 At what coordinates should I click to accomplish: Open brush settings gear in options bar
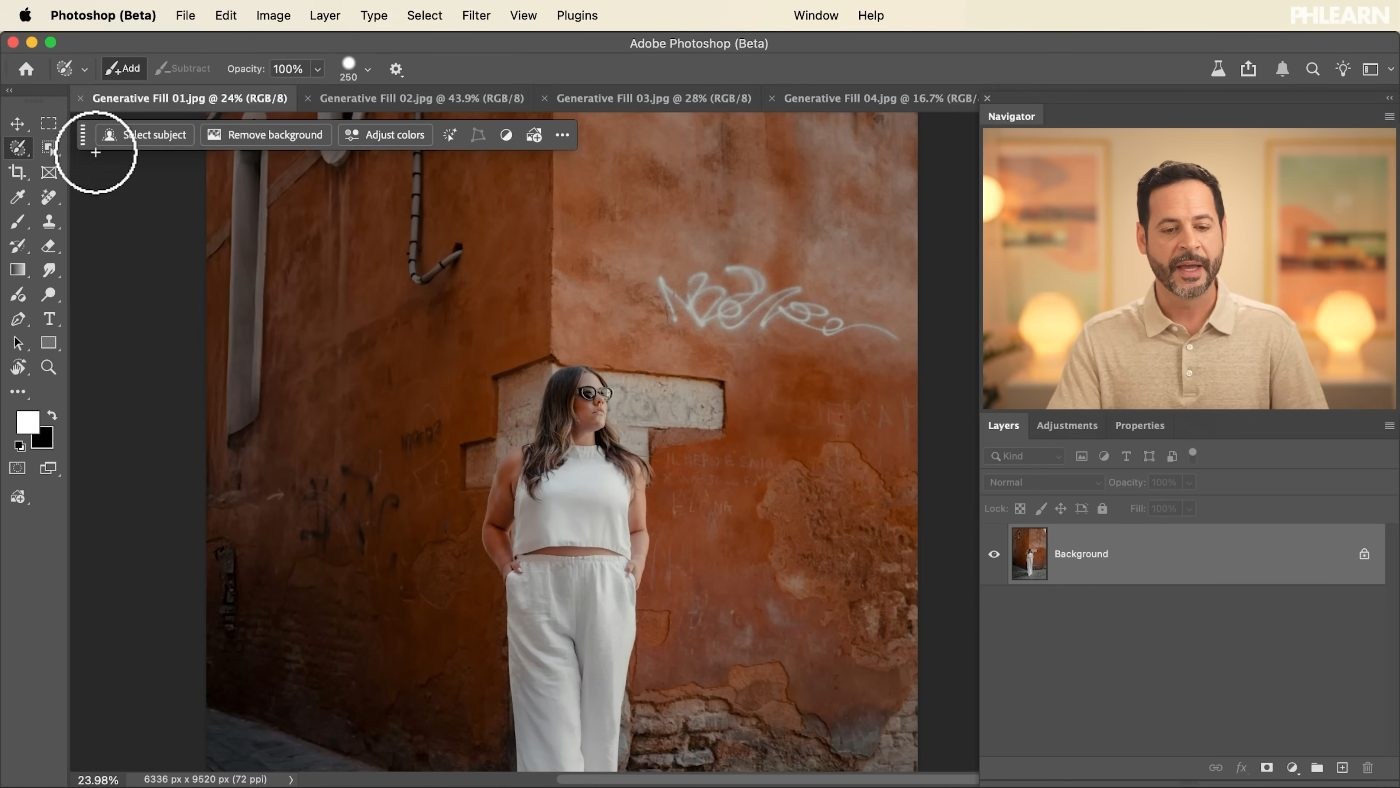pyautogui.click(x=396, y=69)
